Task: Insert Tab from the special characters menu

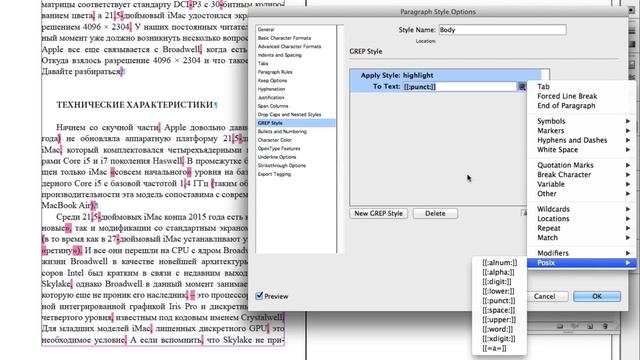Action: point(582,87)
